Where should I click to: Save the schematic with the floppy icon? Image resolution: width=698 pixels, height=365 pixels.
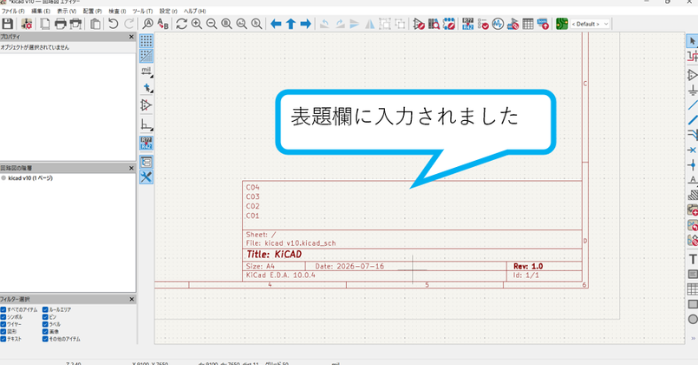click(8, 24)
